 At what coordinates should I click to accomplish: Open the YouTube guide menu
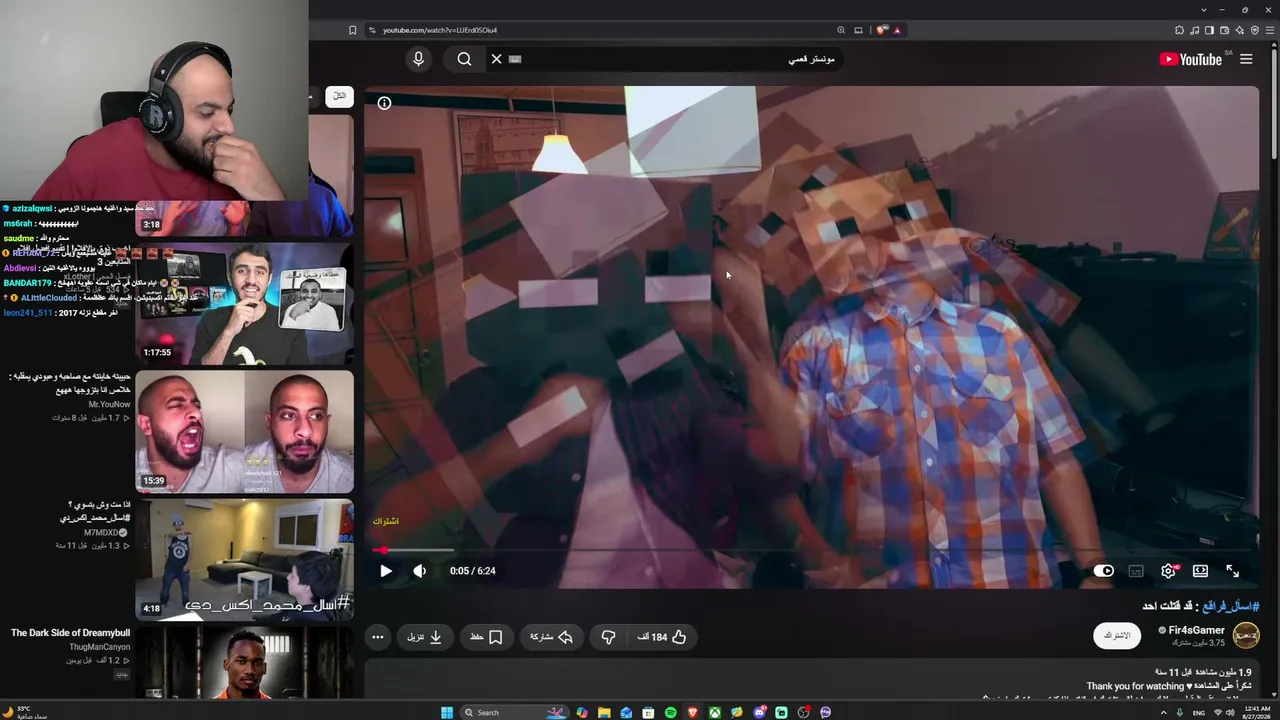(1246, 59)
